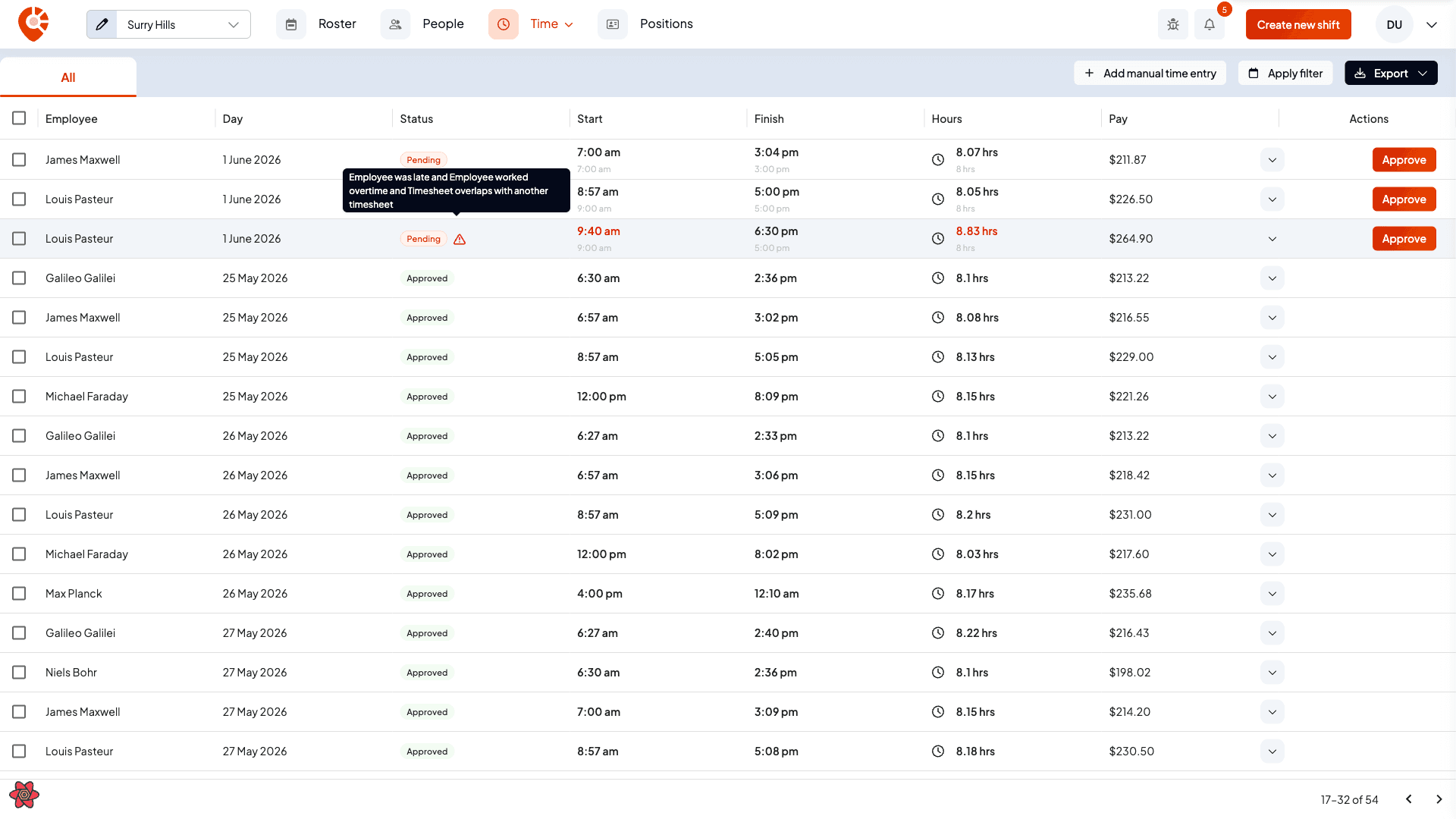The width and height of the screenshot is (1456, 819).
Task: Check Louis Pasteur 8:57 am 1 June row
Action: (19, 199)
